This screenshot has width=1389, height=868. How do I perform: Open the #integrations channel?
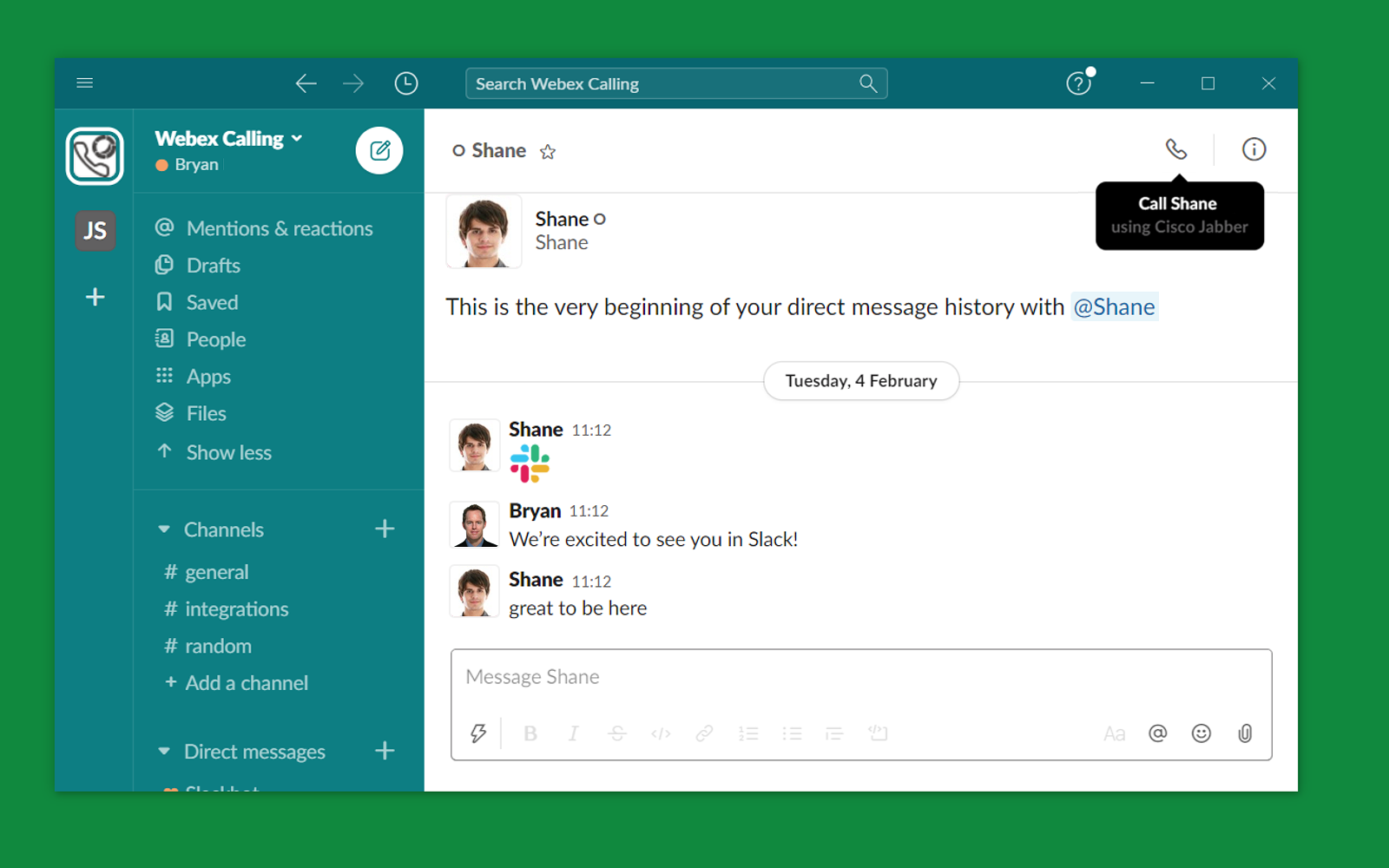tap(227, 609)
